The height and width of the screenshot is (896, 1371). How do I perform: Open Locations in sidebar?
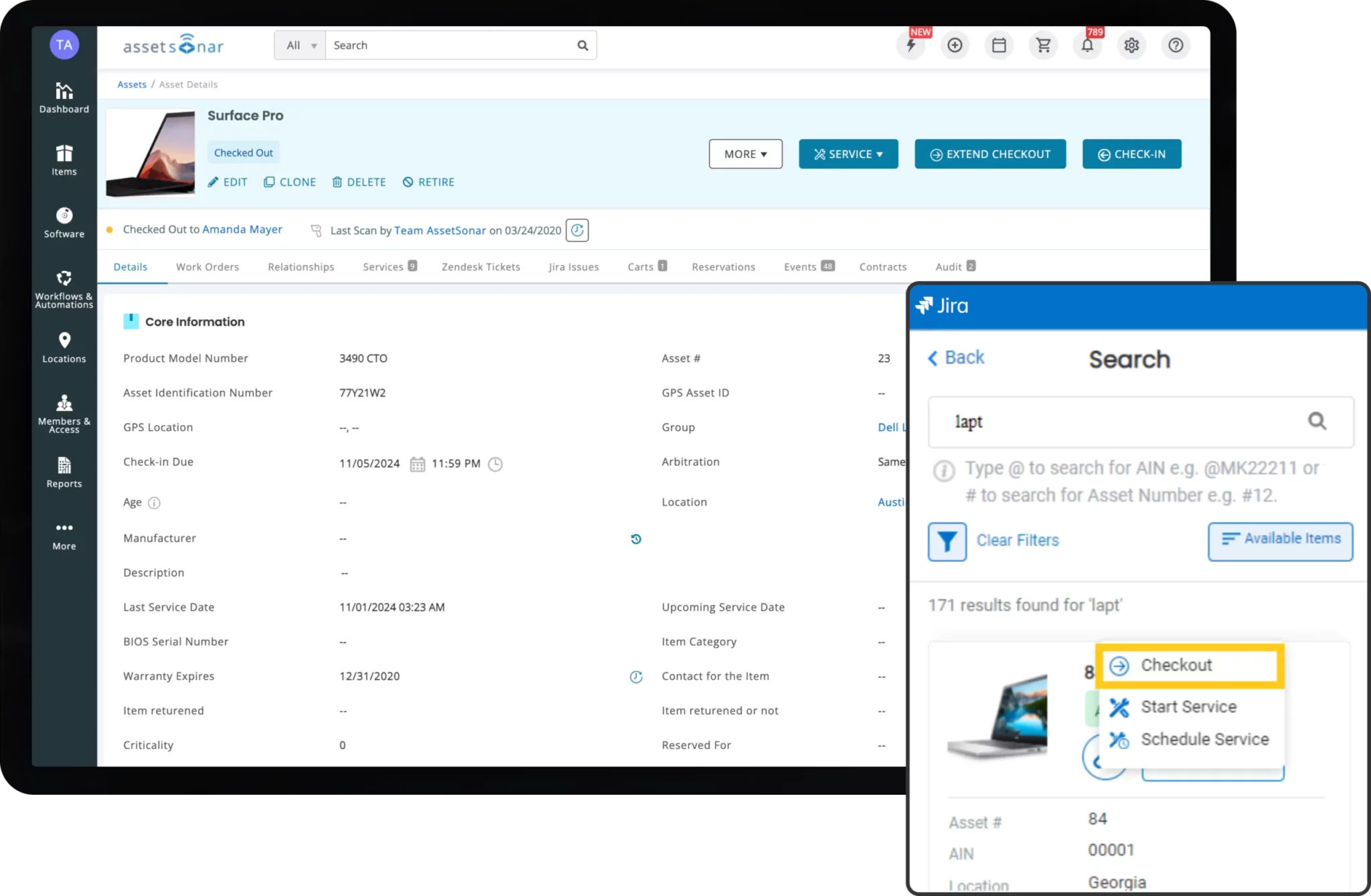coord(64,347)
